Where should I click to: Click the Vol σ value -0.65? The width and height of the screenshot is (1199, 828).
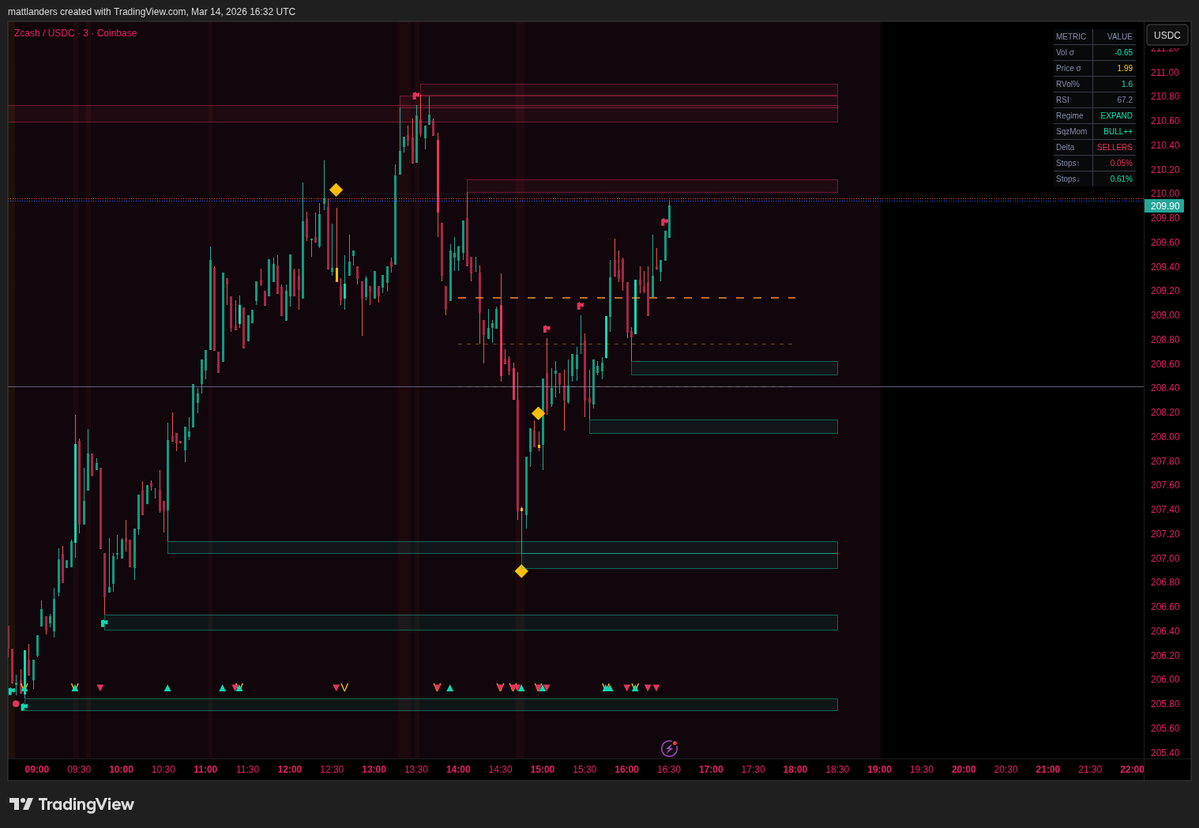pyautogui.click(x=1123, y=53)
